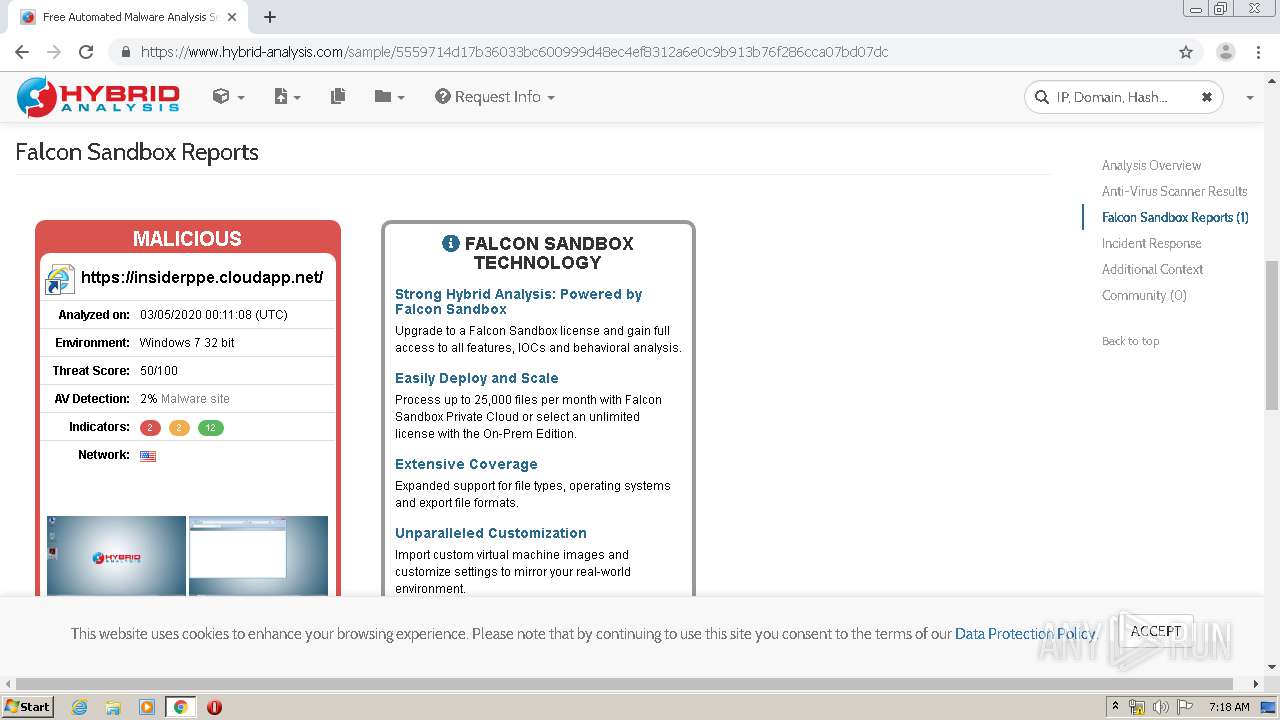Screen dimensions: 1280x720
Task: Bookmark this page with the star icon
Action: 1186,52
